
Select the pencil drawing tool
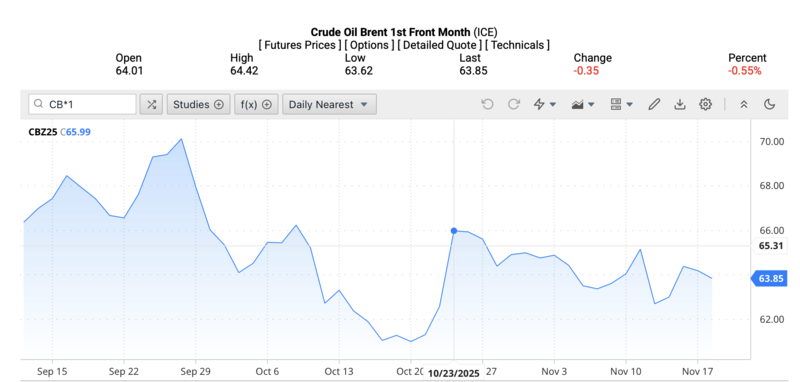pyautogui.click(x=654, y=105)
